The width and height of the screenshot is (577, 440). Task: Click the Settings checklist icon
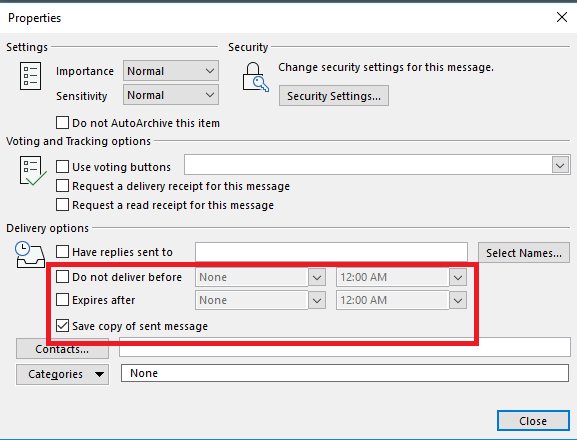pos(31,76)
